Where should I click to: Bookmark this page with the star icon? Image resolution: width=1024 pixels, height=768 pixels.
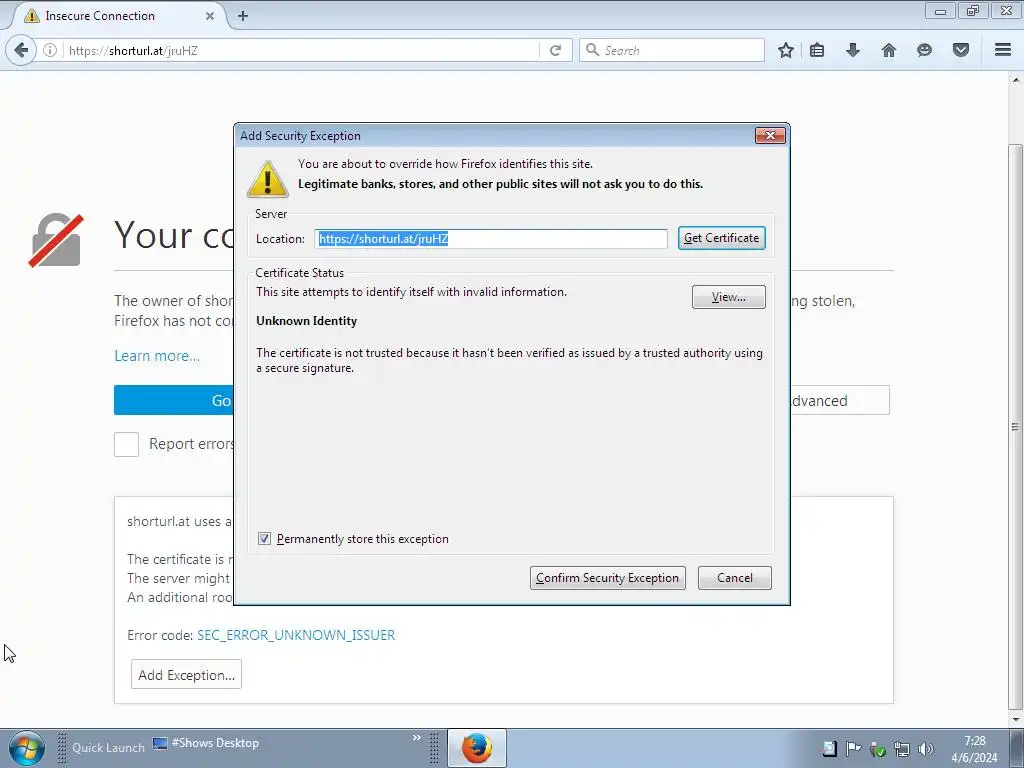click(786, 50)
